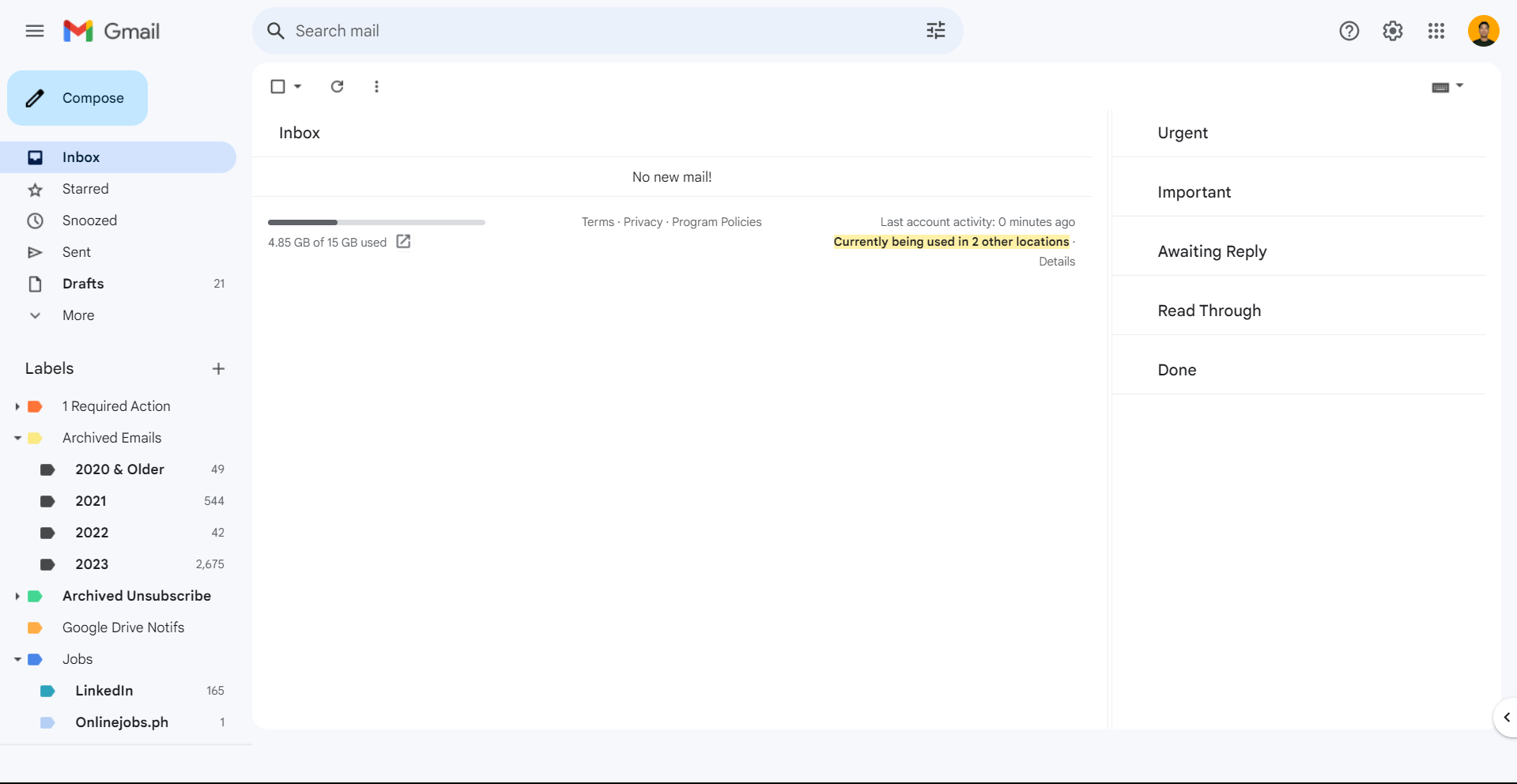Image resolution: width=1517 pixels, height=784 pixels.
Task: Expand the More section in sidebar
Action: pos(78,315)
